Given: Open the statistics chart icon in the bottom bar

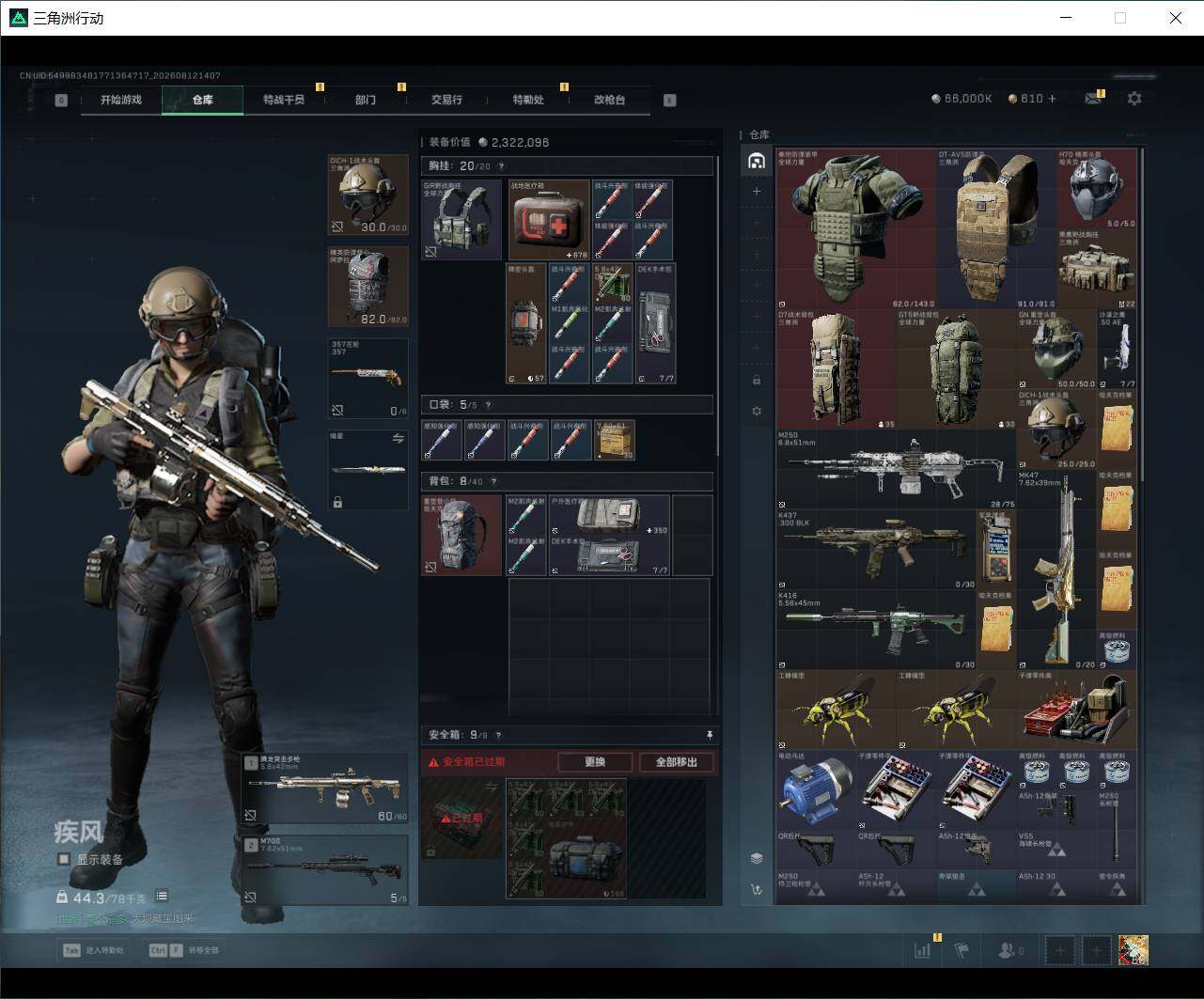Looking at the screenshot, I should point(923,950).
